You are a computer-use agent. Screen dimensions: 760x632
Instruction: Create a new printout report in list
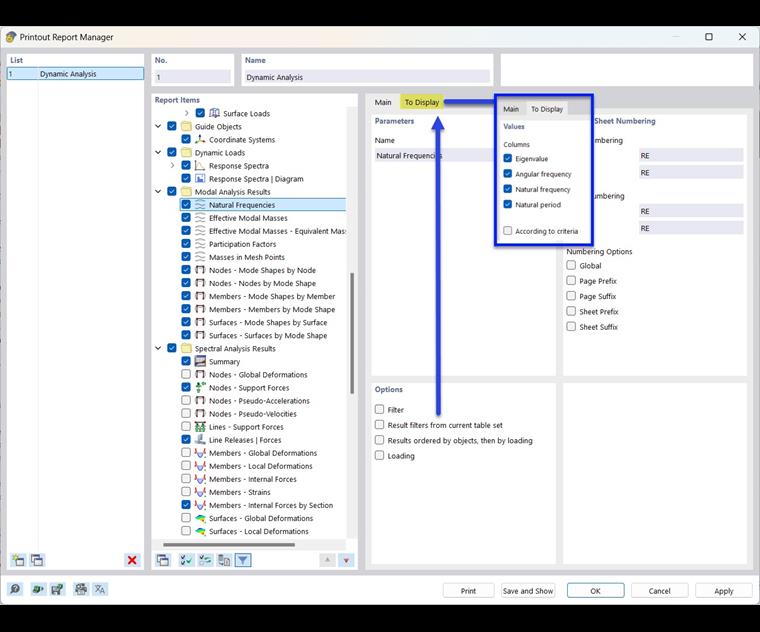coord(18,560)
